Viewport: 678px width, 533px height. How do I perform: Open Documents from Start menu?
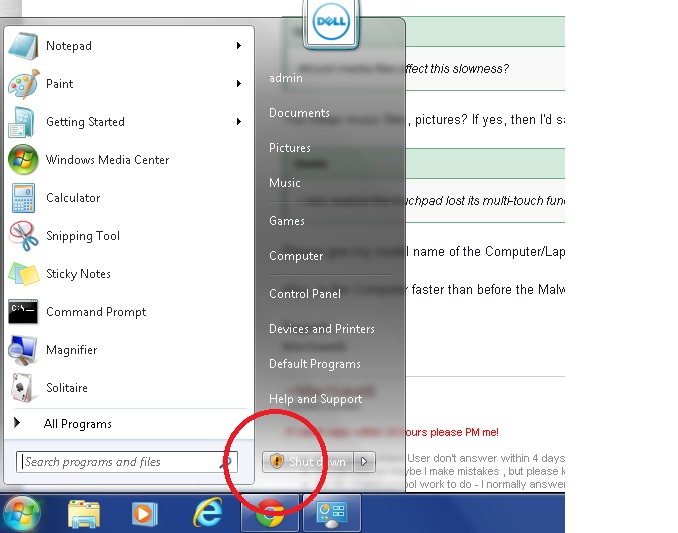(x=299, y=113)
